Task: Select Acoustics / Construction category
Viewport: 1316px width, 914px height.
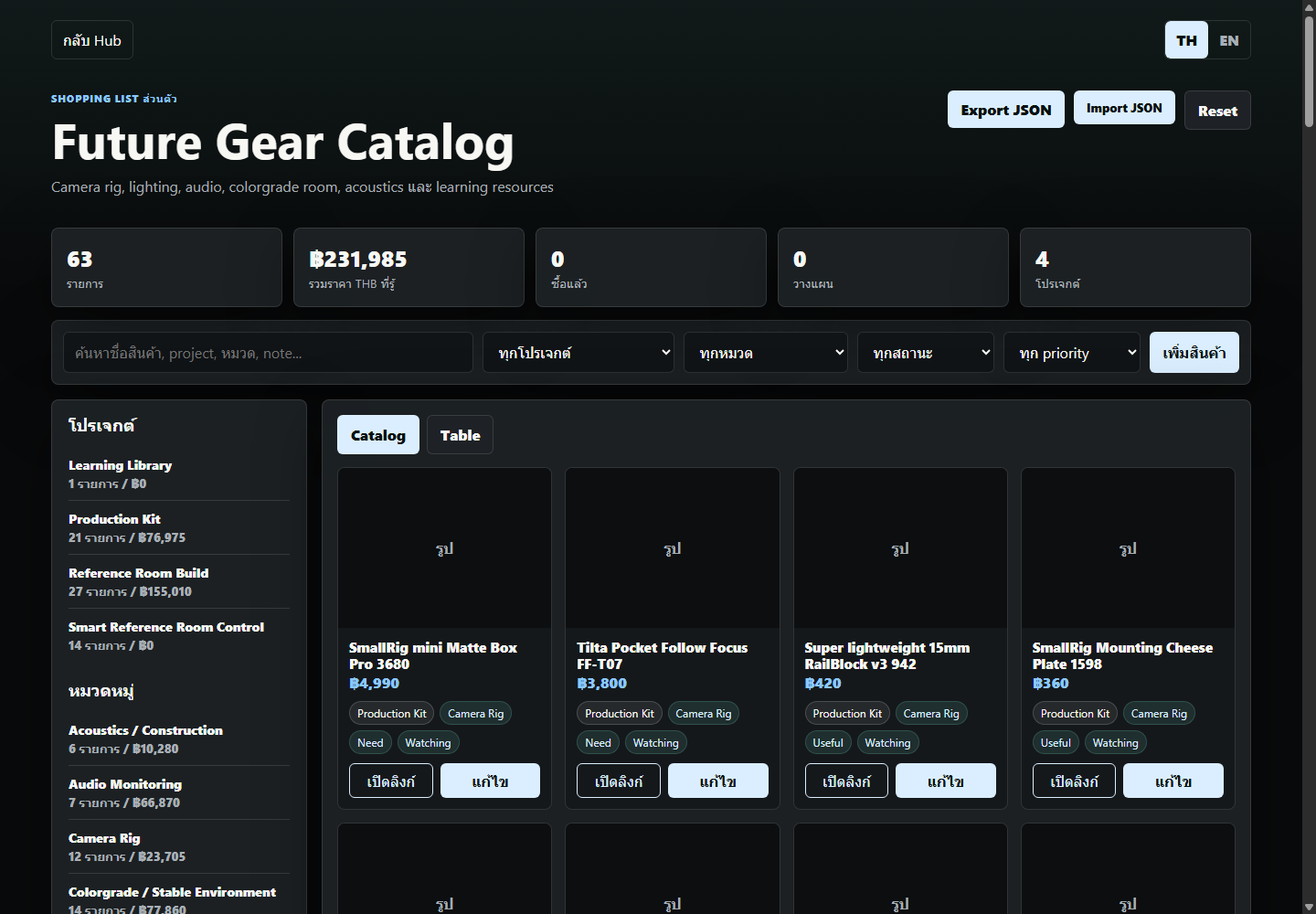Action: pos(179,739)
